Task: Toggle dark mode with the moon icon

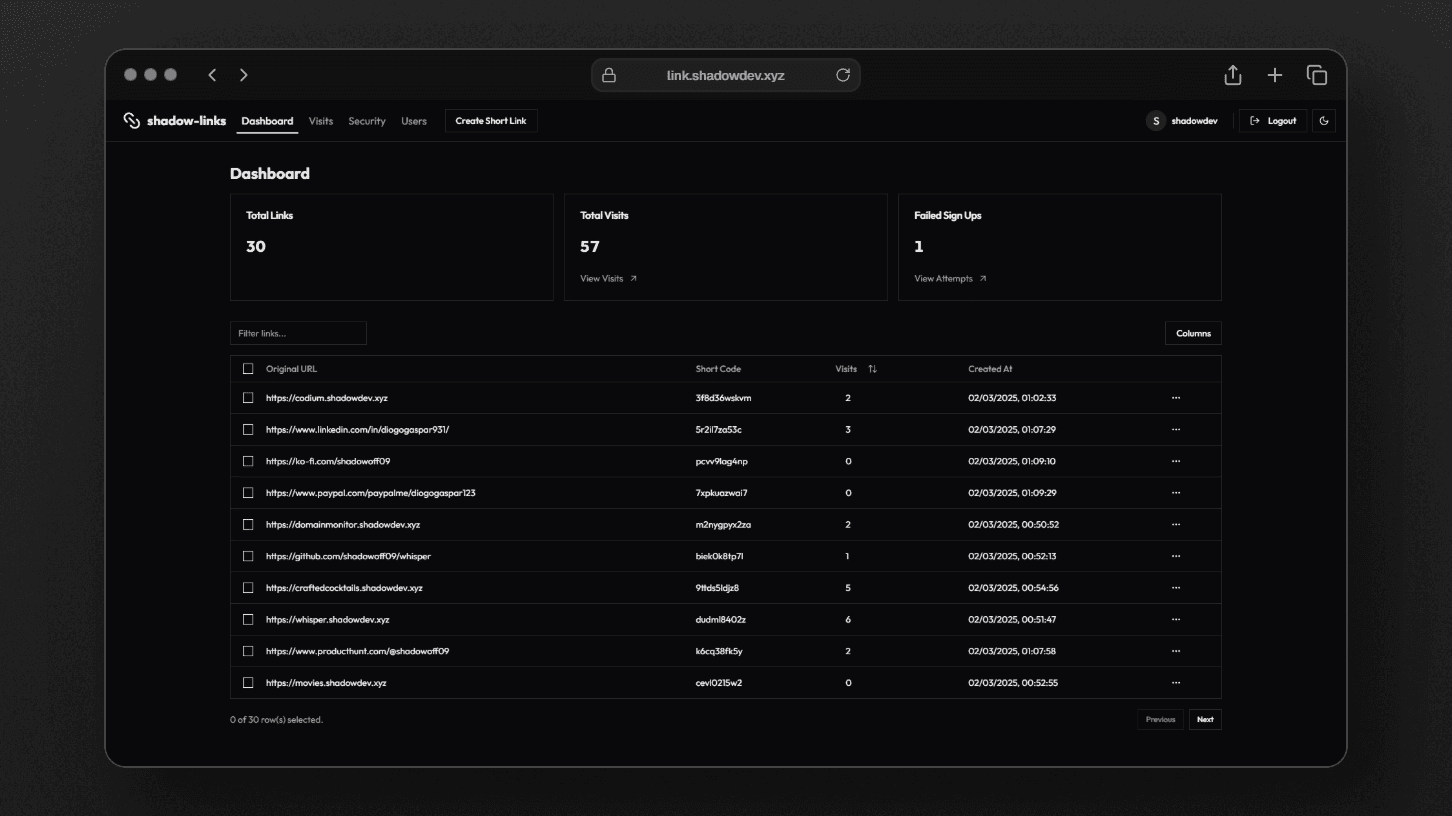Action: 1324,121
